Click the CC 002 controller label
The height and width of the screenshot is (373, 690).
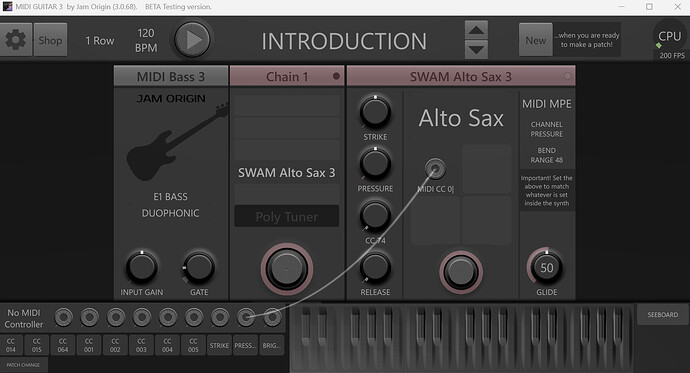tap(115, 345)
